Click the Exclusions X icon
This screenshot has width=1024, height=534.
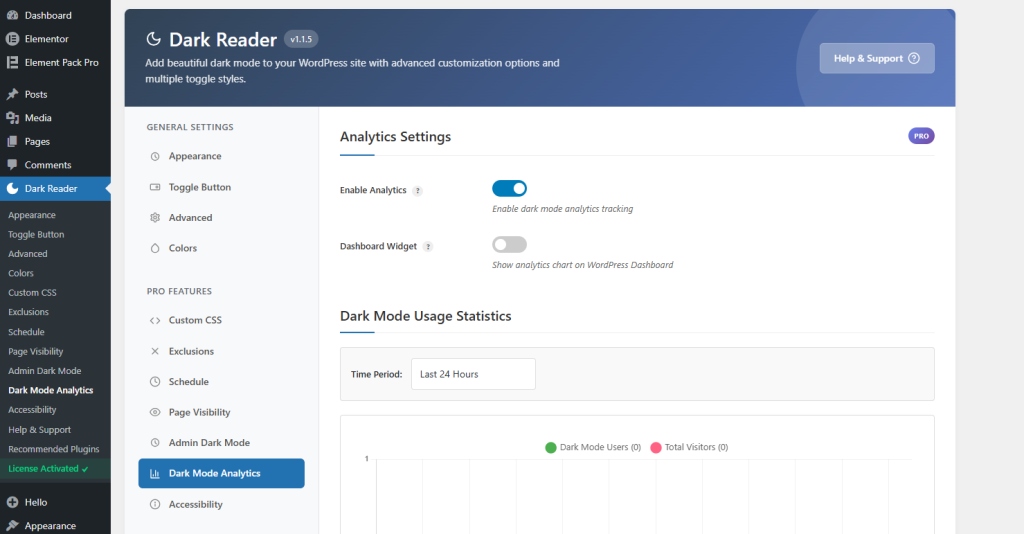coord(155,351)
